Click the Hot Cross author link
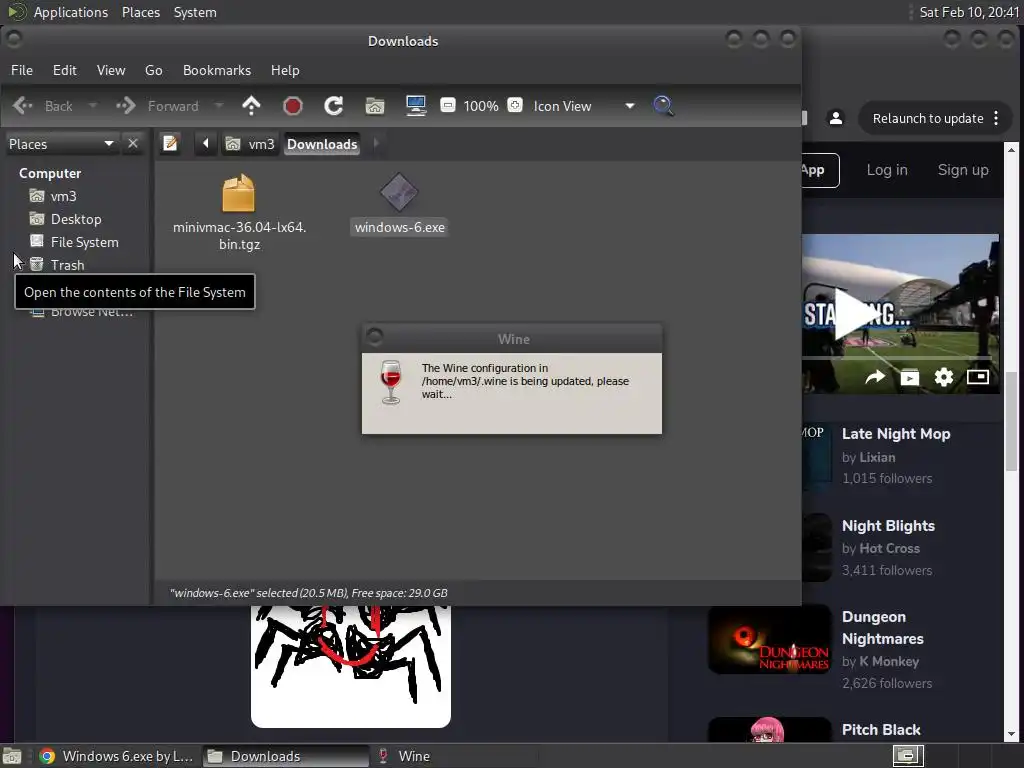This screenshot has width=1024, height=768. click(x=889, y=549)
